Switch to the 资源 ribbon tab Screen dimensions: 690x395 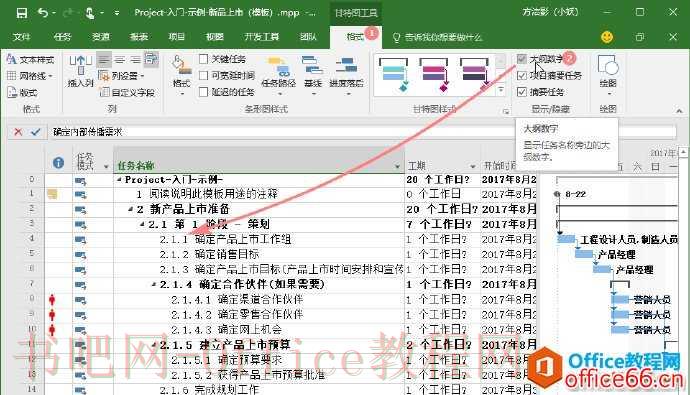[100, 37]
